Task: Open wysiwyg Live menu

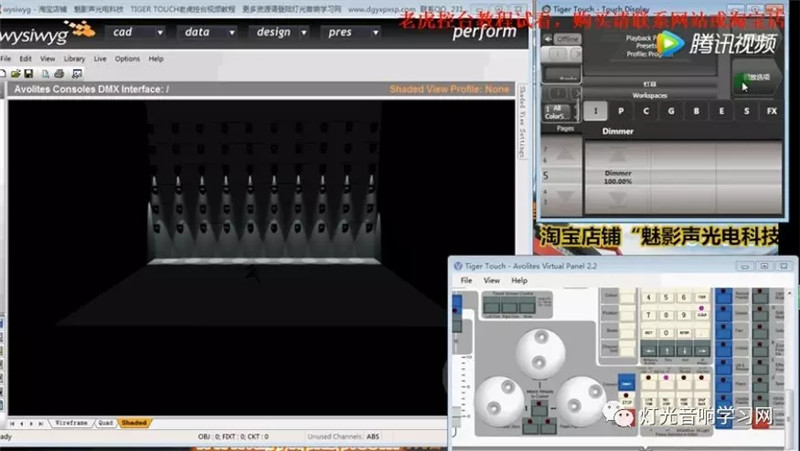Action: 100,59
